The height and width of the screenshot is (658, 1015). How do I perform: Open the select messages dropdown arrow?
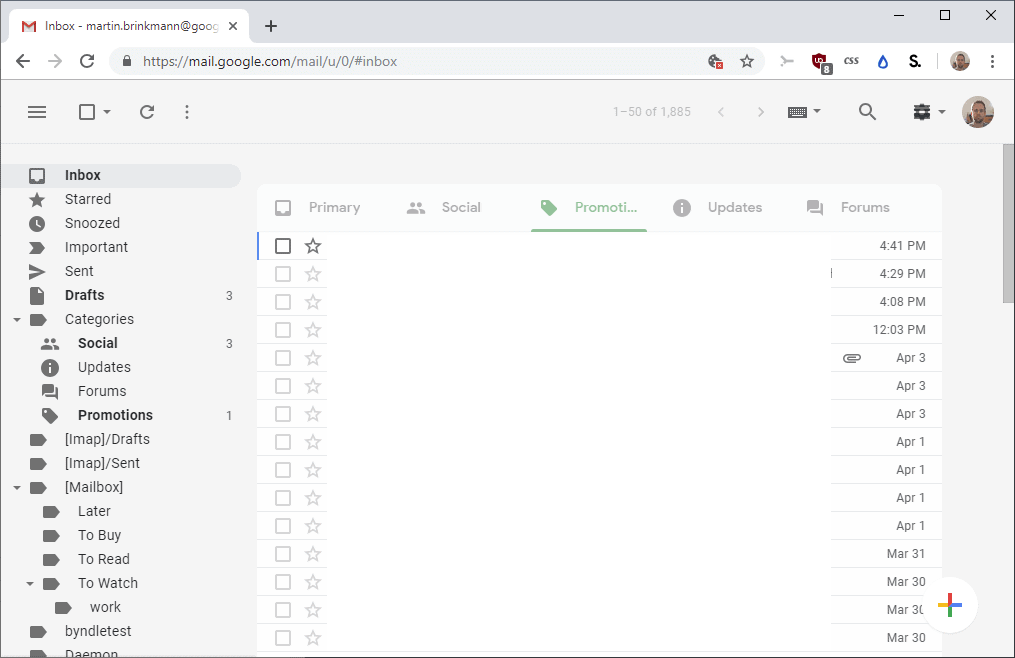[x=109, y=112]
